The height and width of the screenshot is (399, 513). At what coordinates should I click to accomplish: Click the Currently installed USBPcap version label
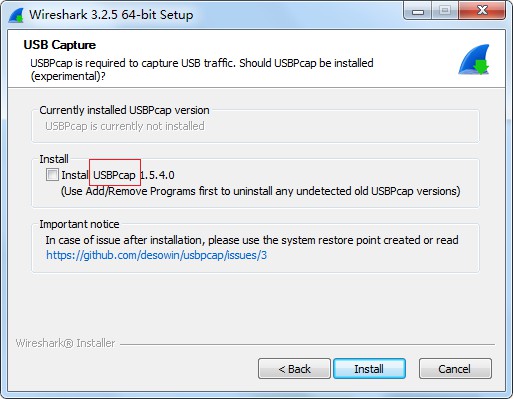124,110
